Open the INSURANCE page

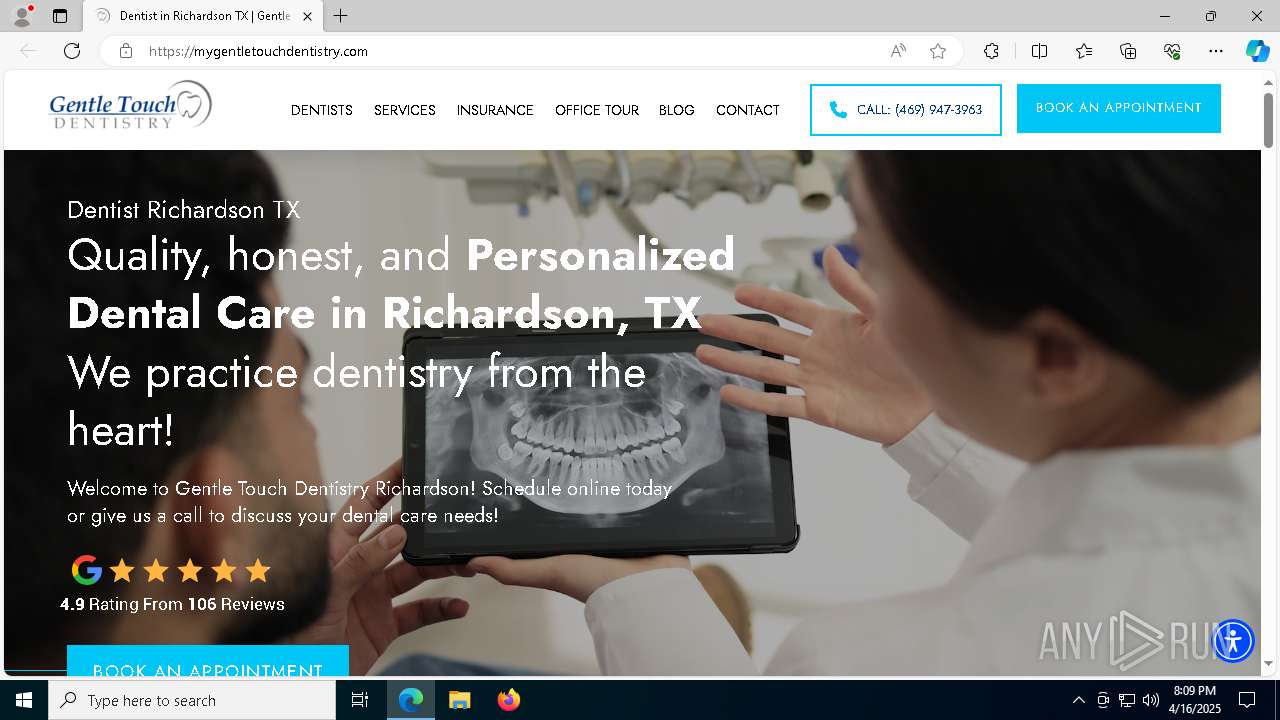click(495, 110)
